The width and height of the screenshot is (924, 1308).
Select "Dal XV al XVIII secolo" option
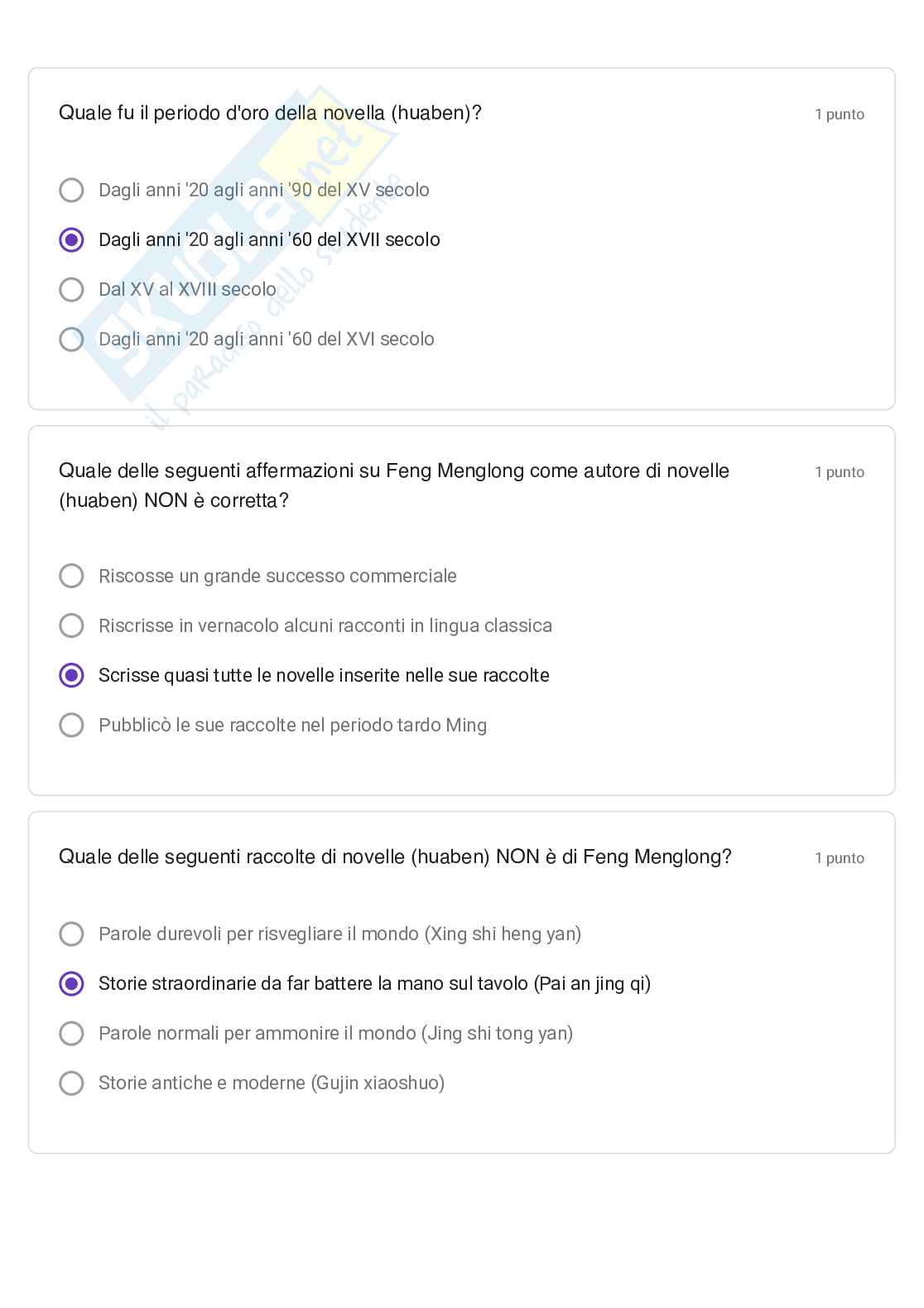point(72,290)
